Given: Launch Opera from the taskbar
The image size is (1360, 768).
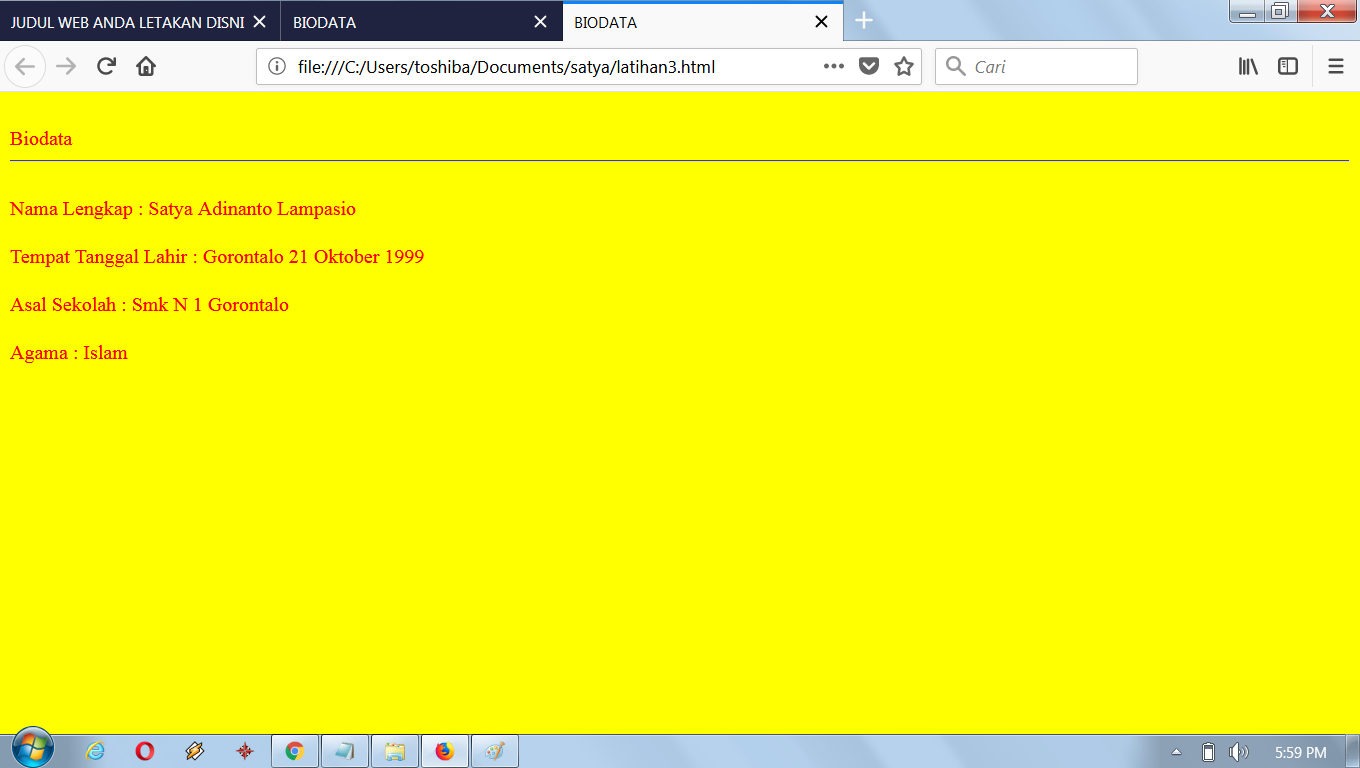Looking at the screenshot, I should 145,751.
